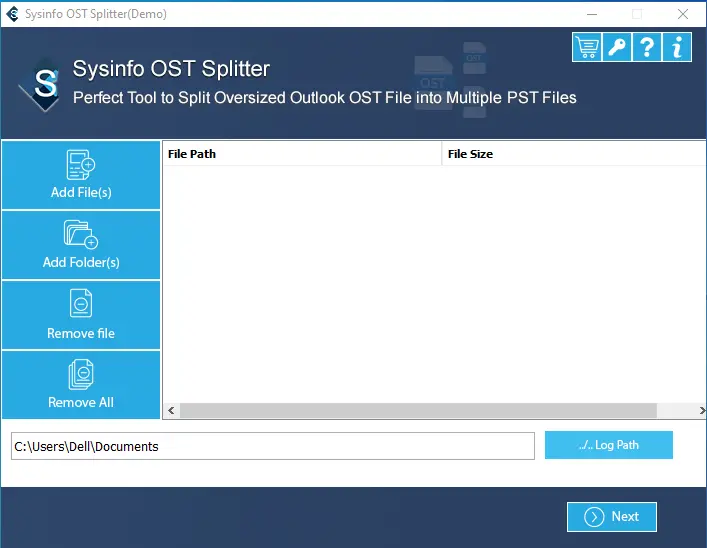Viewport: 707px width, 548px height.
Task: Click the Remove file button
Action: tap(81, 315)
